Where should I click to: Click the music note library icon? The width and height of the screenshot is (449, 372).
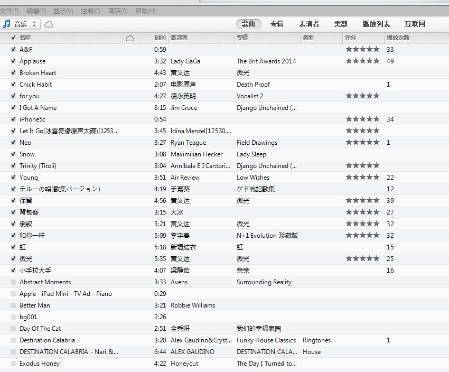[7, 24]
